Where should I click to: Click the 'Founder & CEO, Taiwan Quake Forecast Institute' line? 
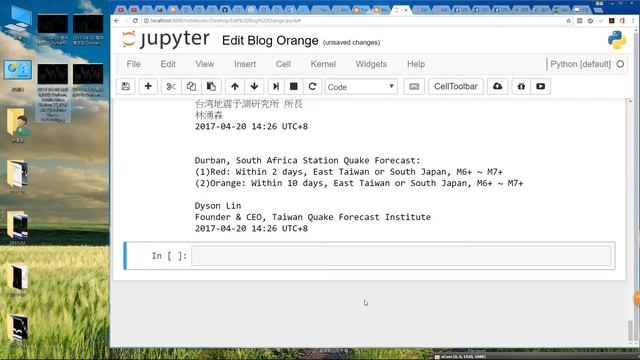(313, 217)
